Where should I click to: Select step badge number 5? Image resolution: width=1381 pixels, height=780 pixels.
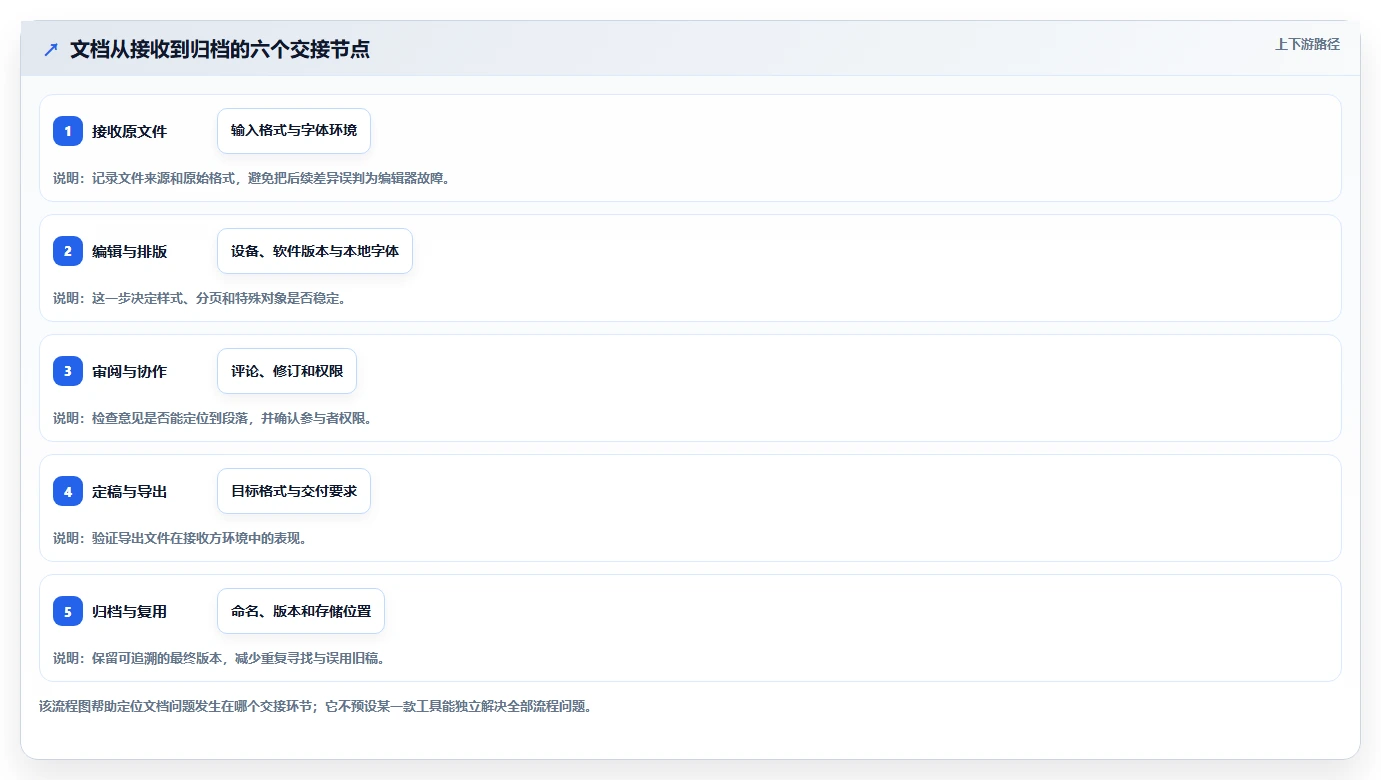pyautogui.click(x=68, y=611)
